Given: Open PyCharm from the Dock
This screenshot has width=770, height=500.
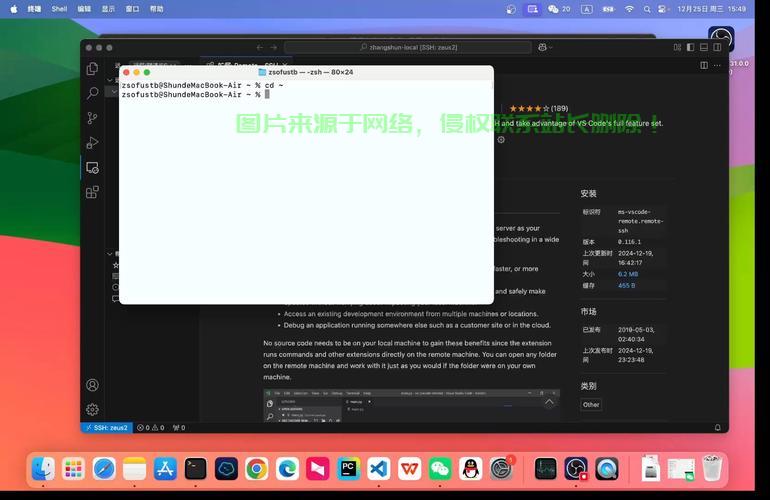Looking at the screenshot, I should 348,469.
